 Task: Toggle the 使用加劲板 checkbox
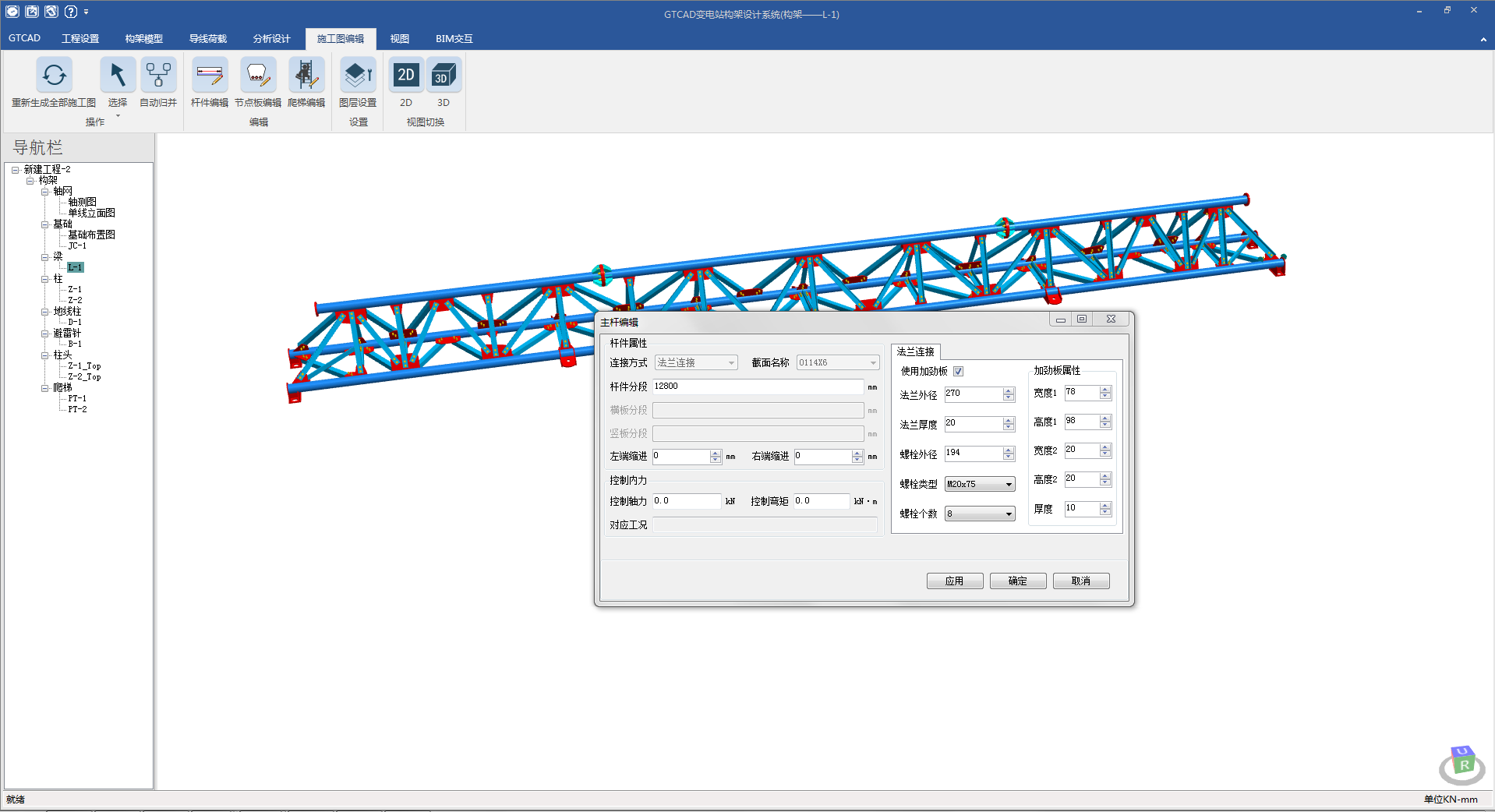[959, 372]
